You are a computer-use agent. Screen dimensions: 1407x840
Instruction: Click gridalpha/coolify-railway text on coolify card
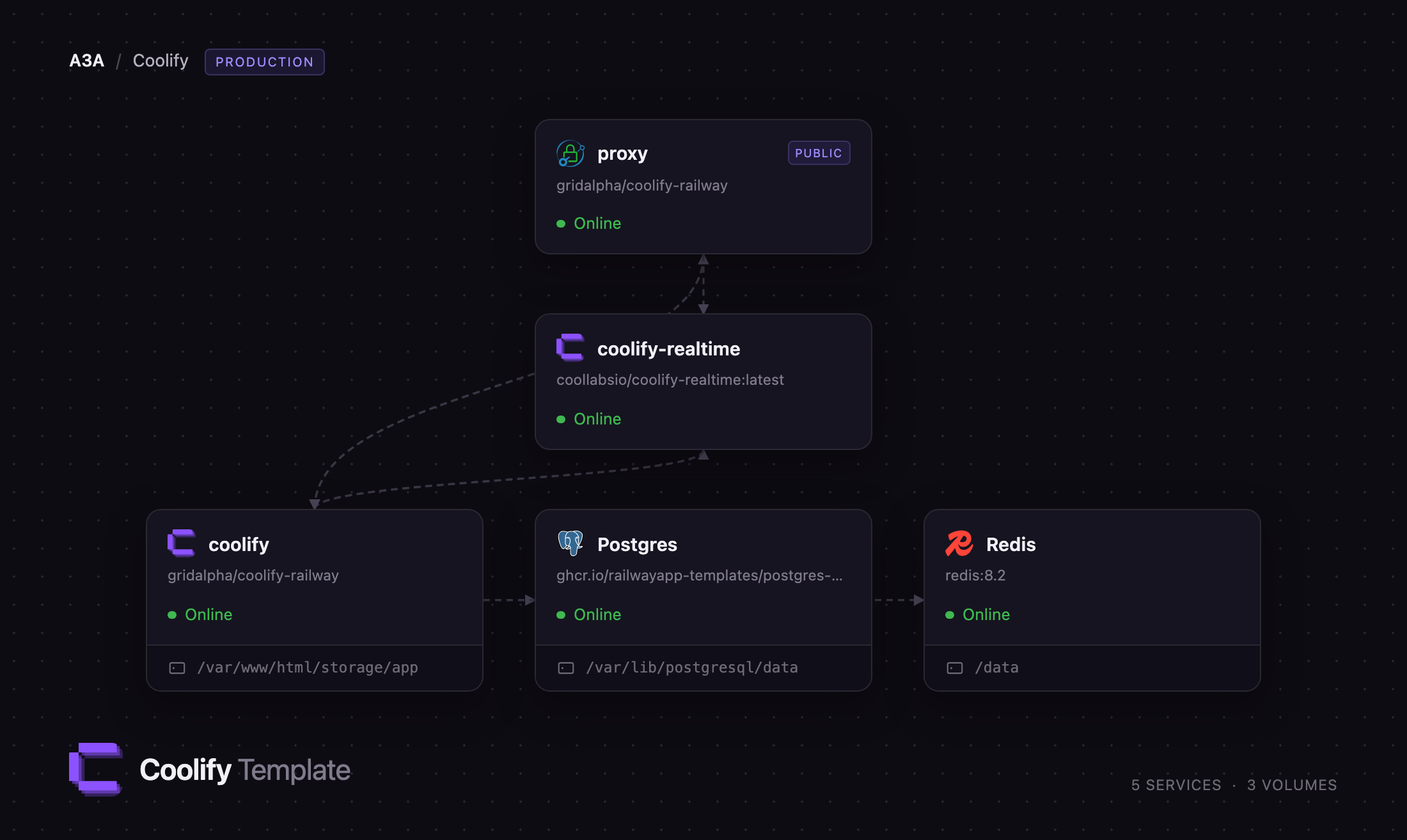pyautogui.click(x=253, y=575)
